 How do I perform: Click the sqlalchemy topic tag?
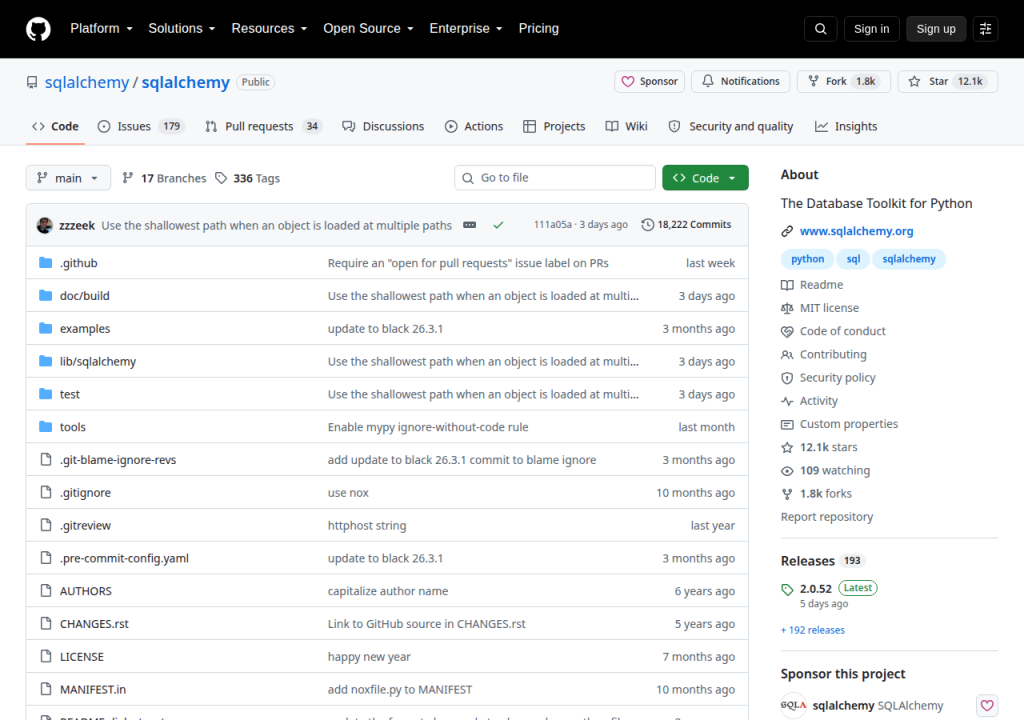[908, 259]
